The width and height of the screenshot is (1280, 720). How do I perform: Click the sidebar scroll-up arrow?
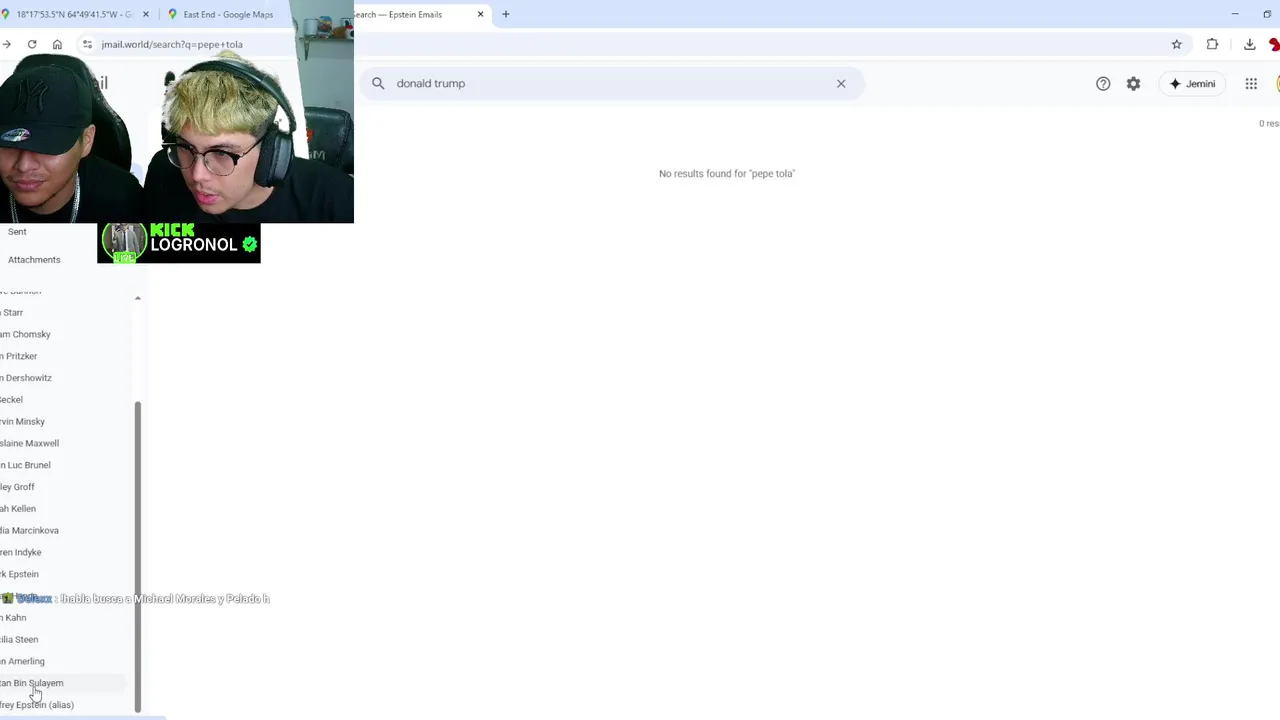point(138,298)
